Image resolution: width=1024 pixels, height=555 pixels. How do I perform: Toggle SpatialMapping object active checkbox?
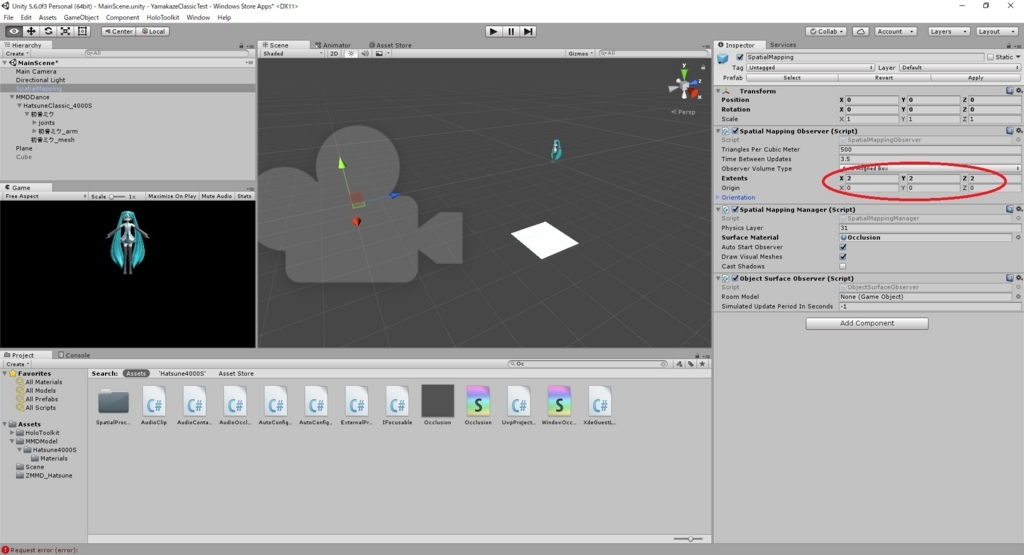pos(740,57)
